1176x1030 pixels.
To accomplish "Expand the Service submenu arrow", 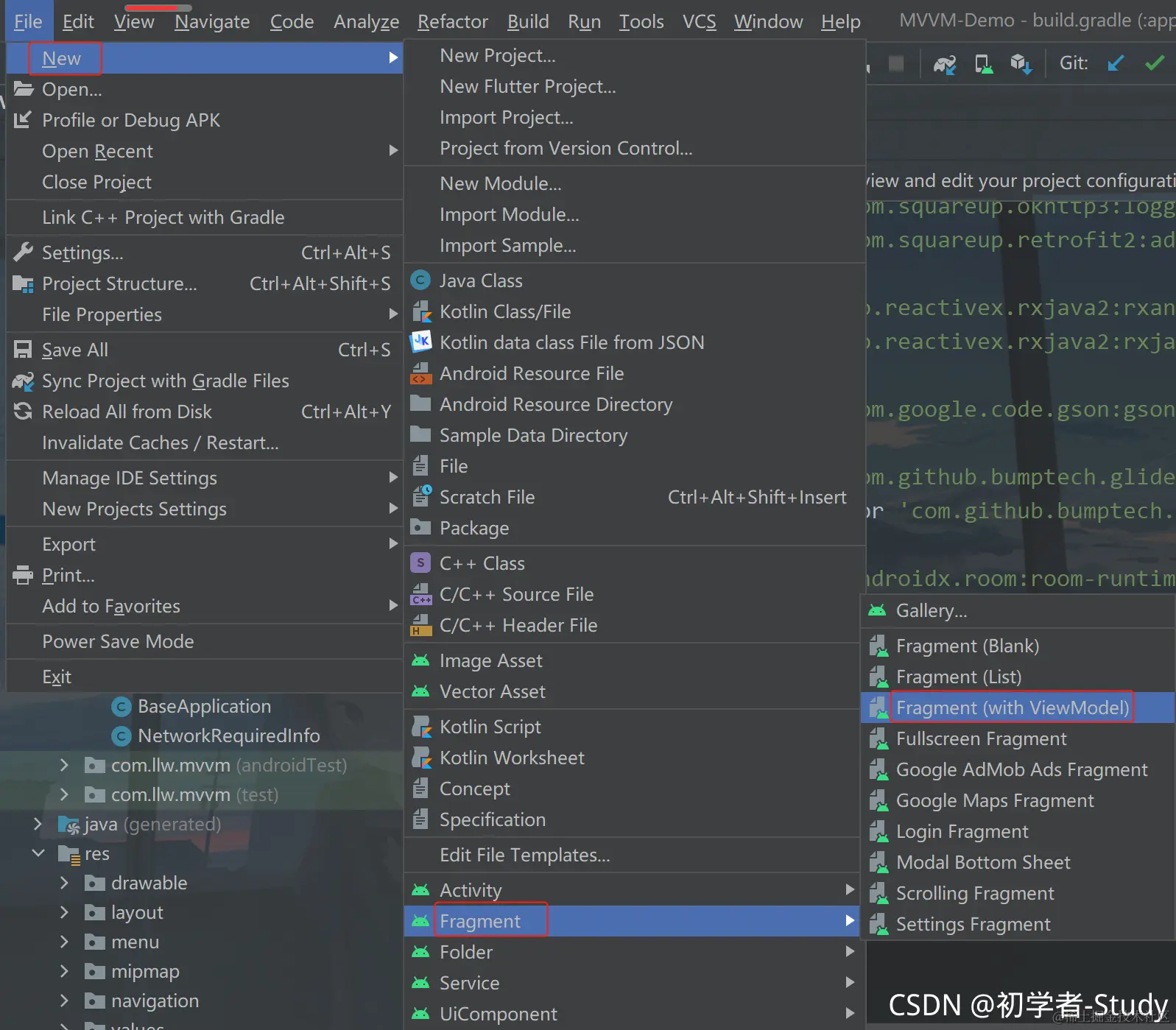I will (850, 982).
